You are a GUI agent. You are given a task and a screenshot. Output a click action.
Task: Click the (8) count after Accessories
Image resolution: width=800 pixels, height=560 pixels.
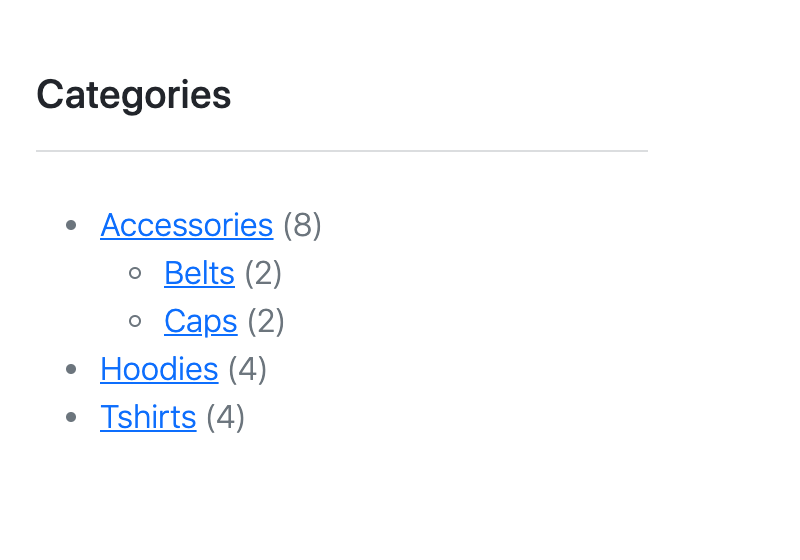(302, 225)
